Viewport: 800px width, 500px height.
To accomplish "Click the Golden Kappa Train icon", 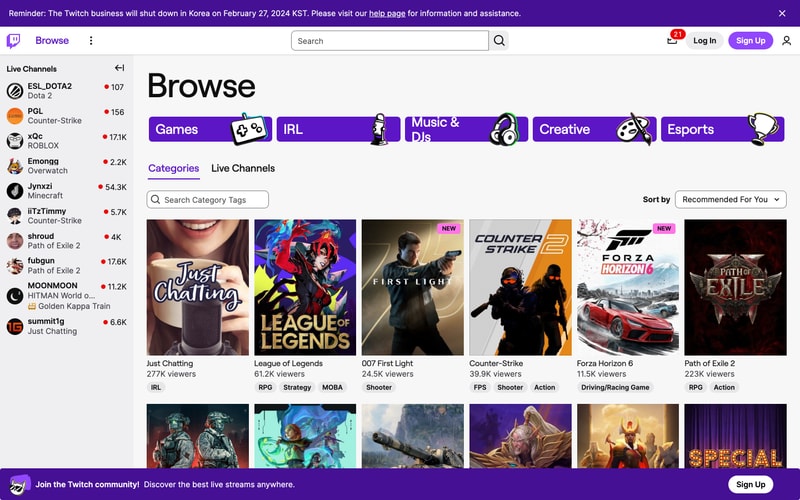I will (x=32, y=306).
